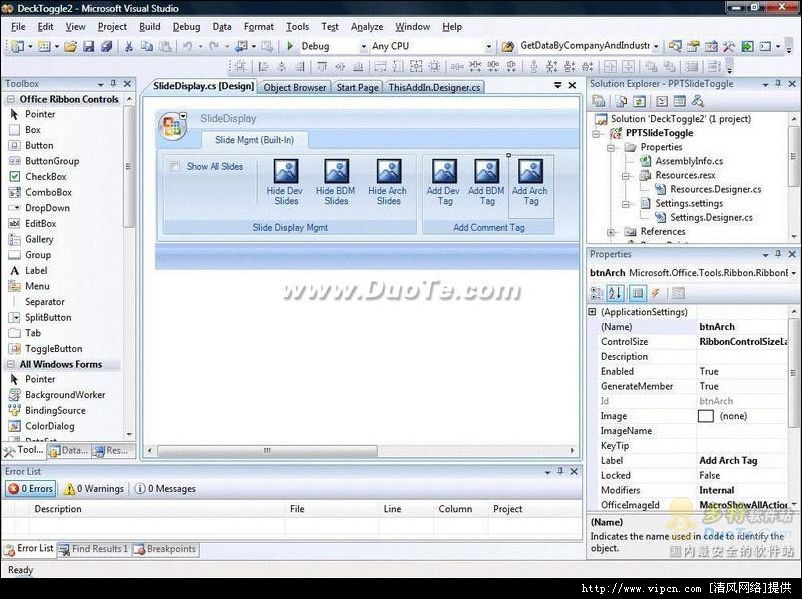Expand the (ApplicationSettings) property

click(x=592, y=312)
